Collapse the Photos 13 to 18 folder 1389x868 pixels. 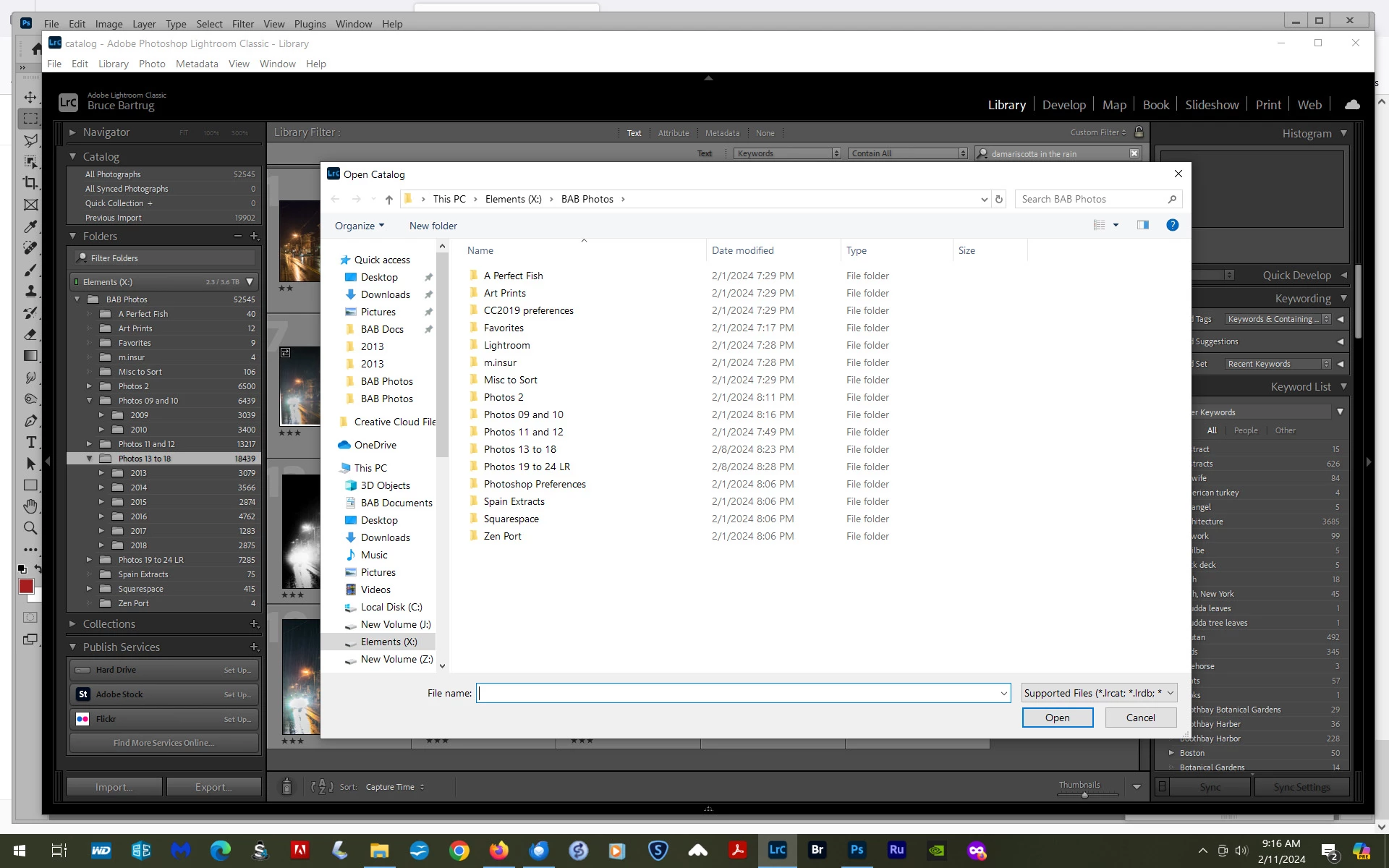point(90,459)
